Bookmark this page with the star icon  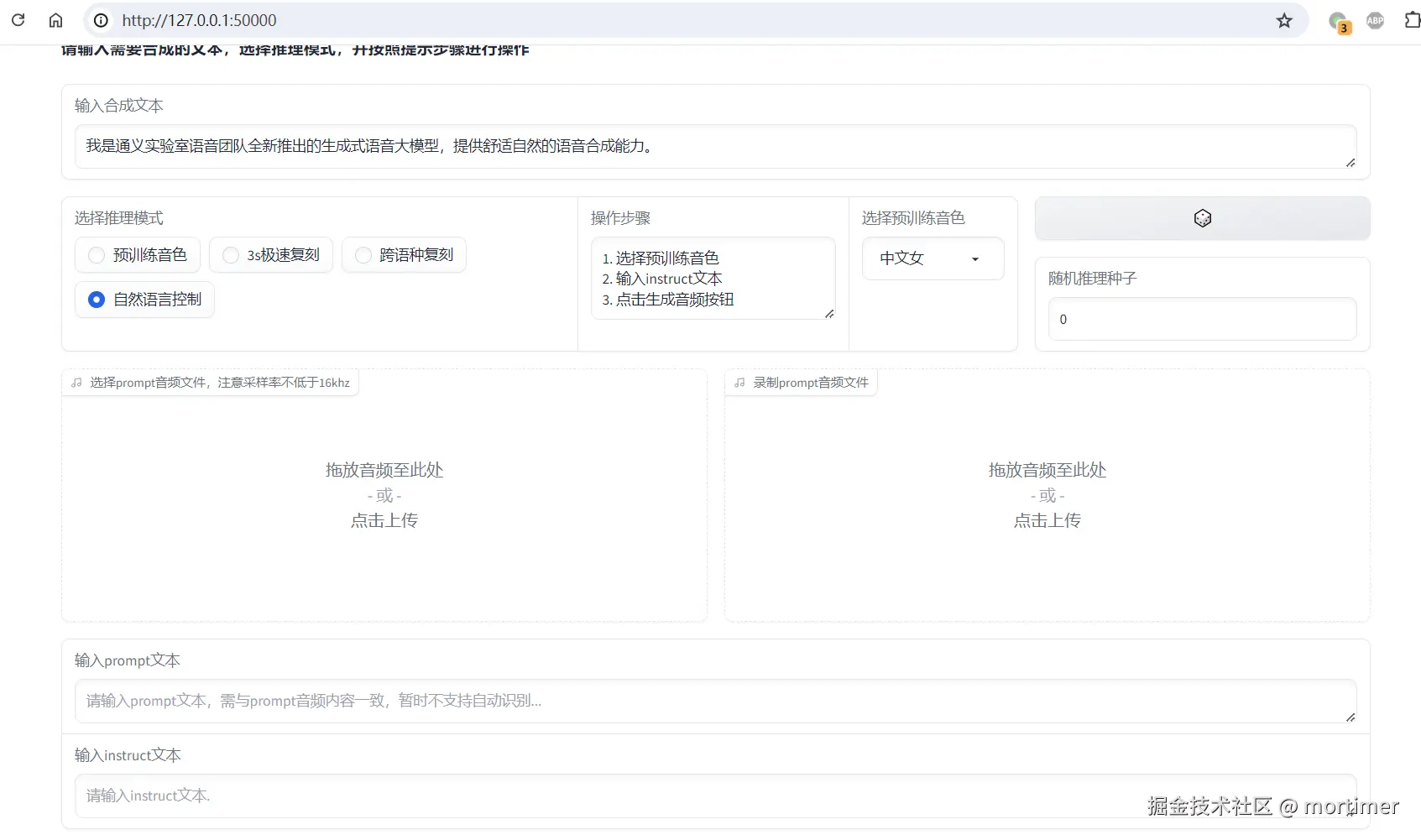[x=1284, y=20]
